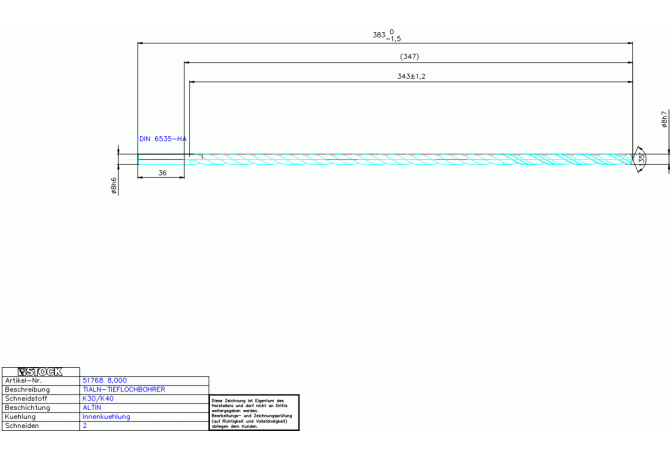Viewport: 670px width, 460px height.
Task: Click the Schneidstoff row label
Action: tap(26, 398)
